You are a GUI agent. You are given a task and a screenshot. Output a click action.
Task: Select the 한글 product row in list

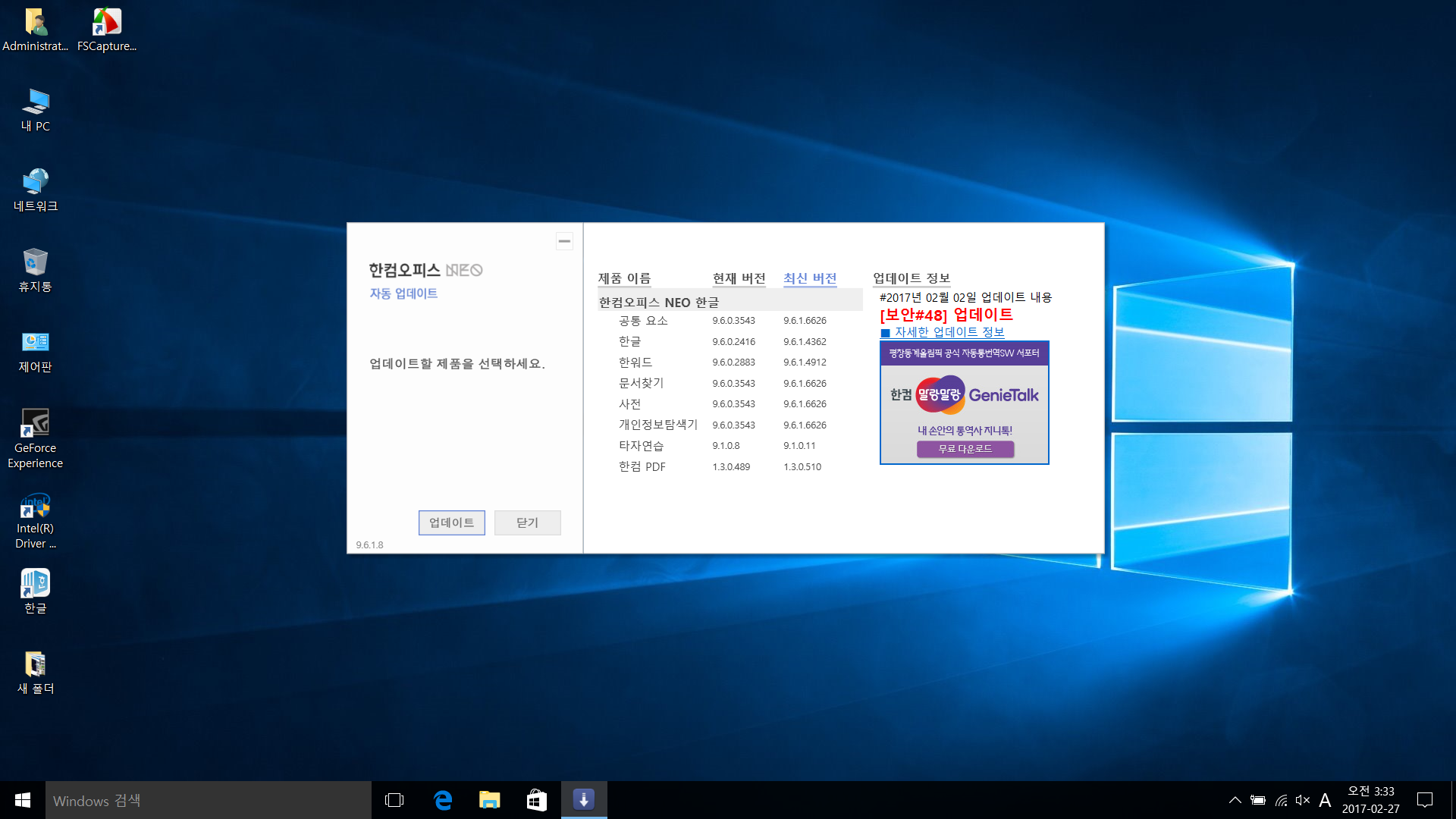click(x=730, y=341)
